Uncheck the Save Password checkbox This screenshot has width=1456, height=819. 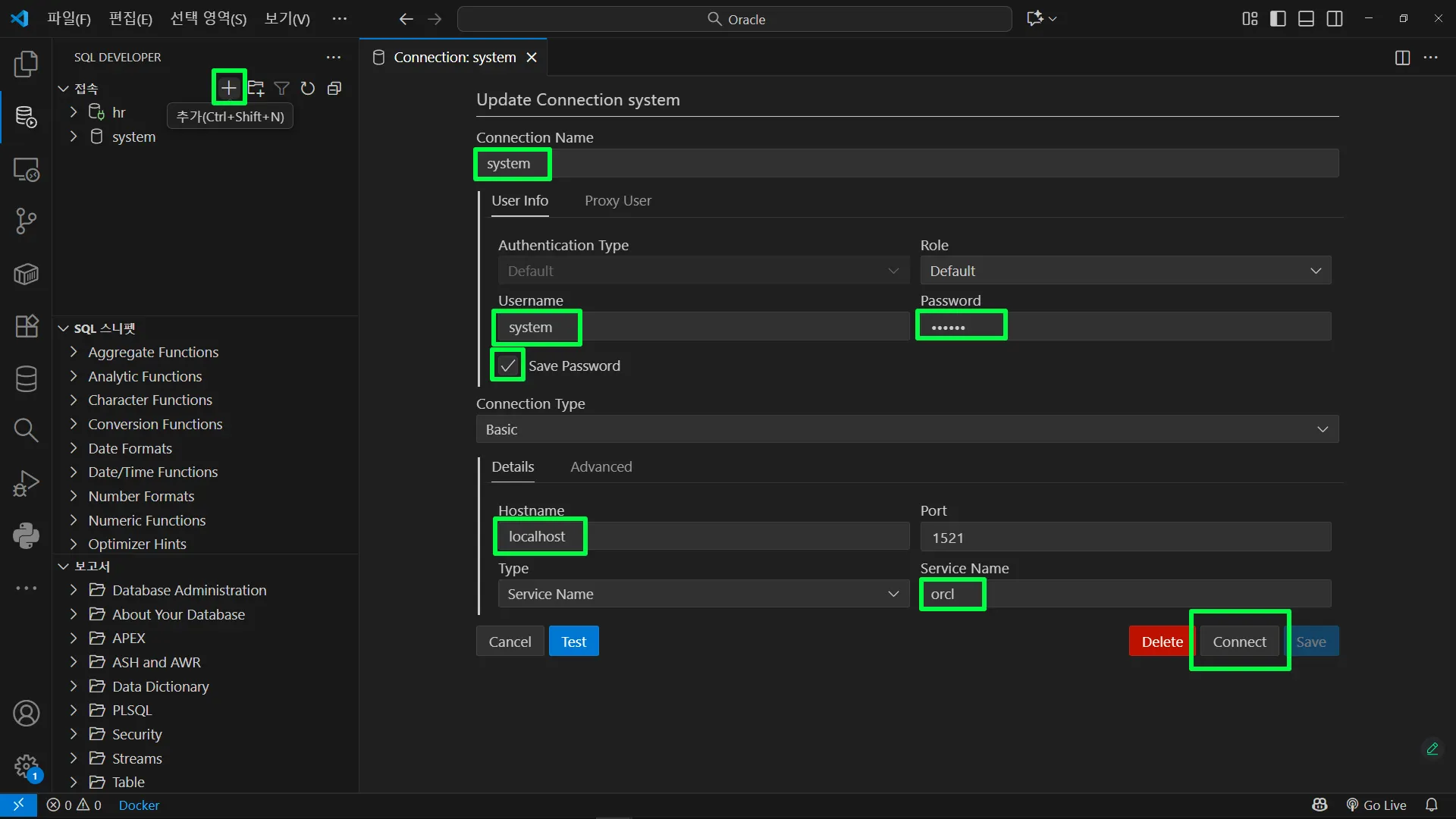click(507, 366)
